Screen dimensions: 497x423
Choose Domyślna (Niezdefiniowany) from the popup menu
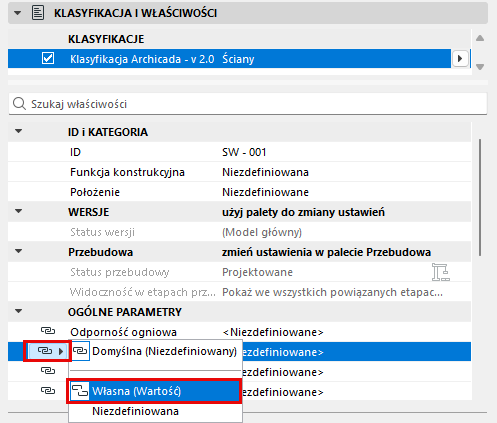coord(155,351)
